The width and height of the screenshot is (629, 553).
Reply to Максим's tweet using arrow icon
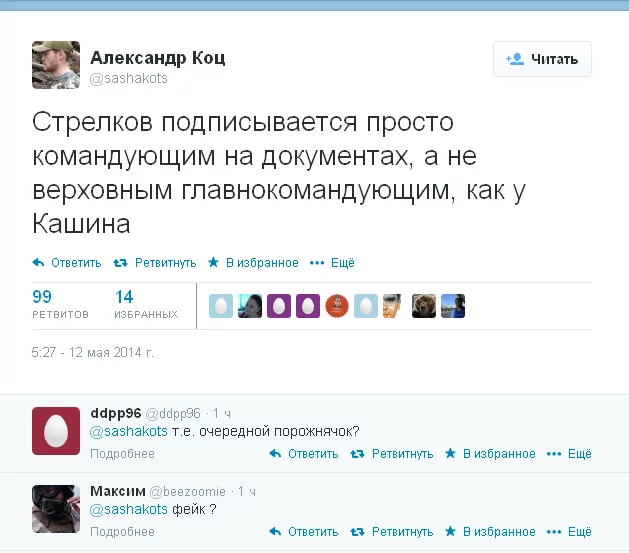(x=275, y=532)
